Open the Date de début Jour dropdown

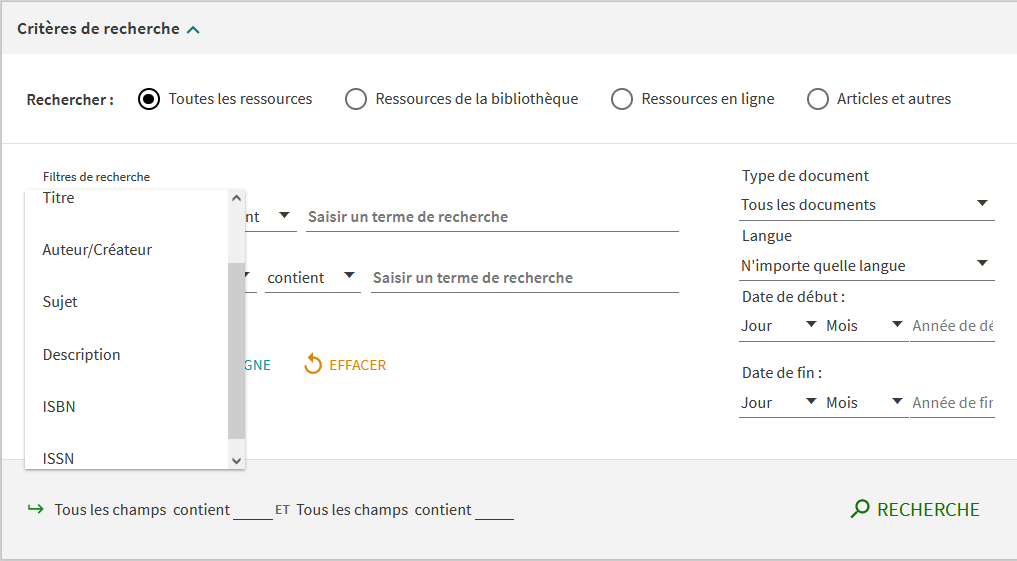780,326
